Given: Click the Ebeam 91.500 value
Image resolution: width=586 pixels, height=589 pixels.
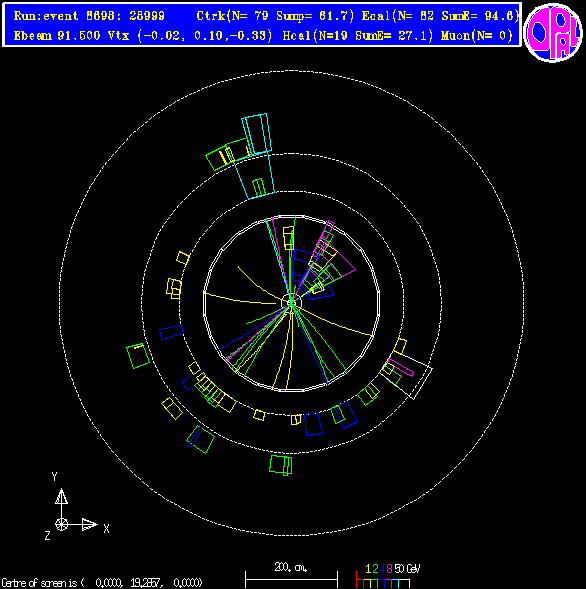Looking at the screenshot, I should pyautogui.click(x=57, y=36).
